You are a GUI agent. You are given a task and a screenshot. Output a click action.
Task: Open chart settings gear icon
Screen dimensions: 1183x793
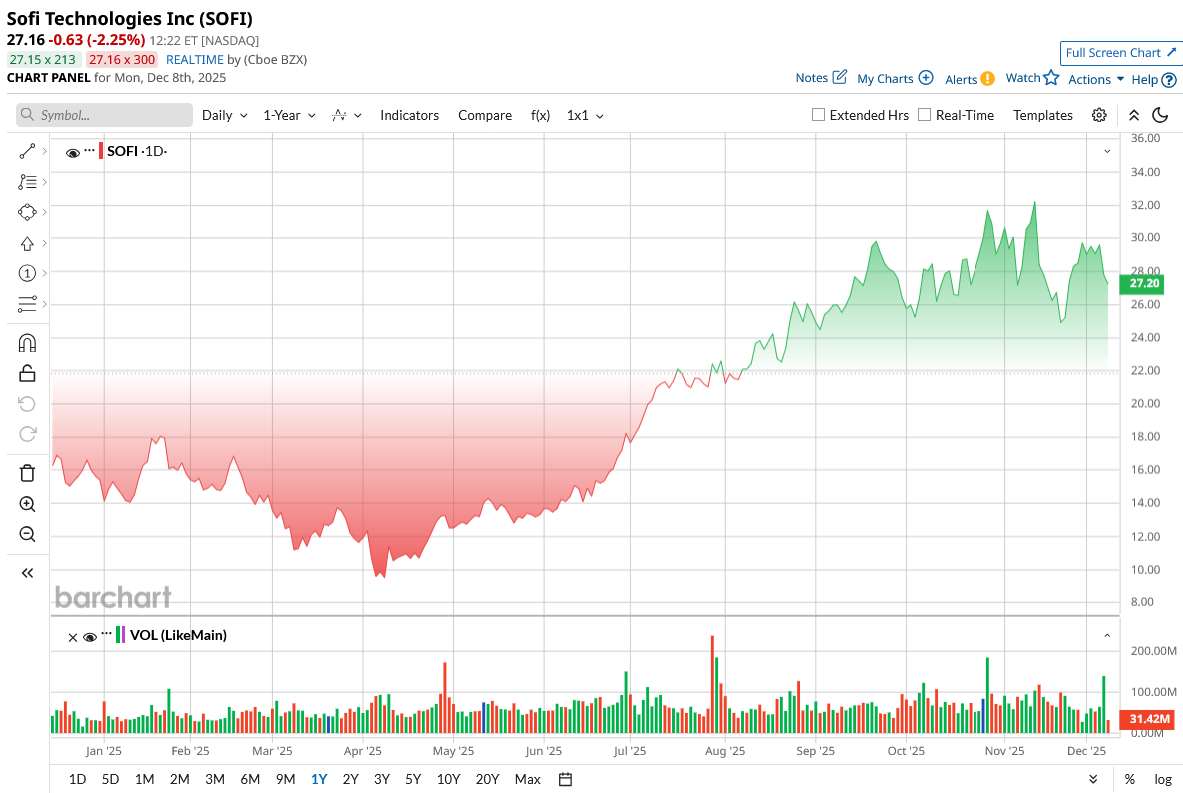pos(1099,115)
